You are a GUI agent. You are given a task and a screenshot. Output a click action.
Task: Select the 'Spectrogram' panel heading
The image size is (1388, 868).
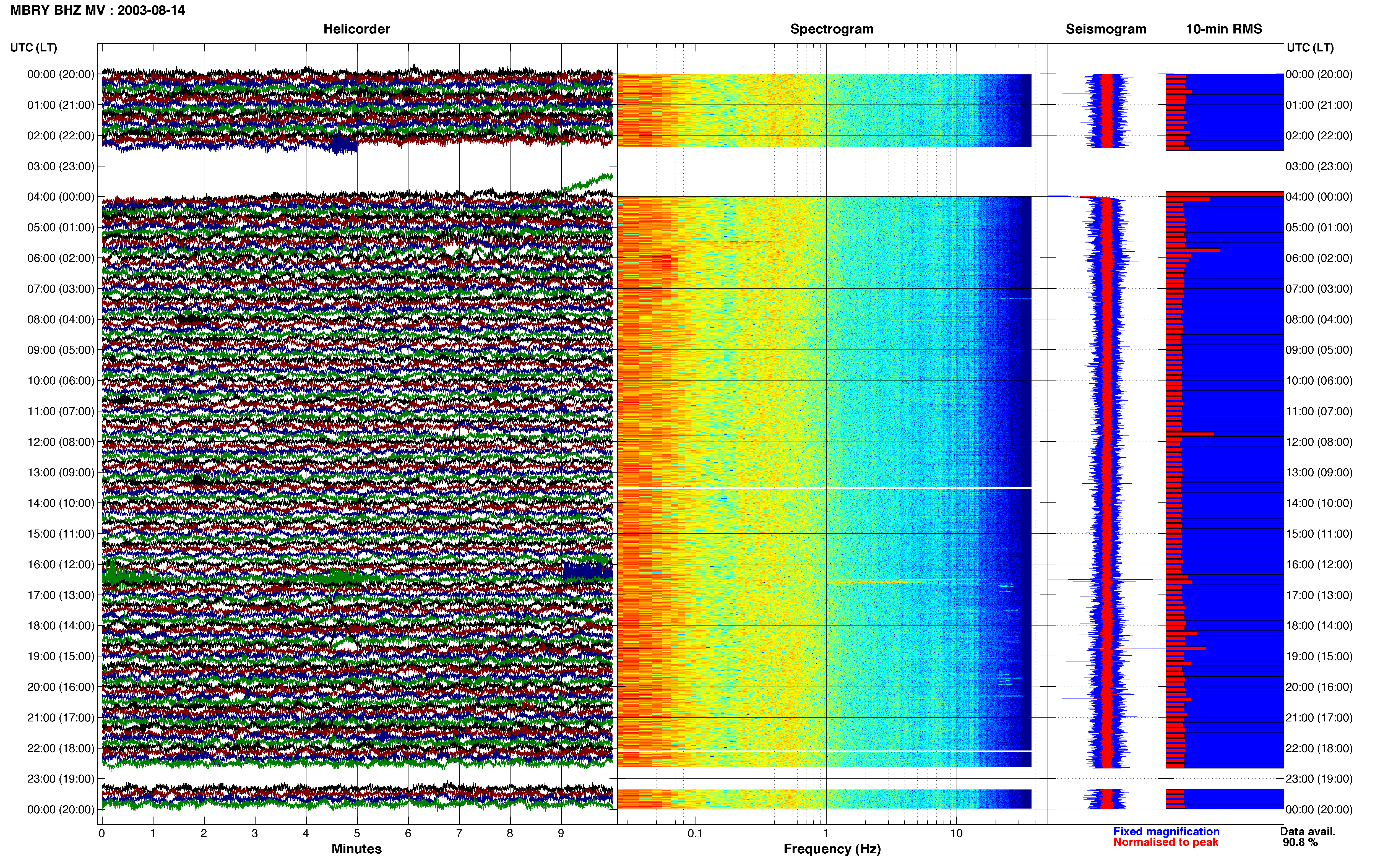point(832,29)
